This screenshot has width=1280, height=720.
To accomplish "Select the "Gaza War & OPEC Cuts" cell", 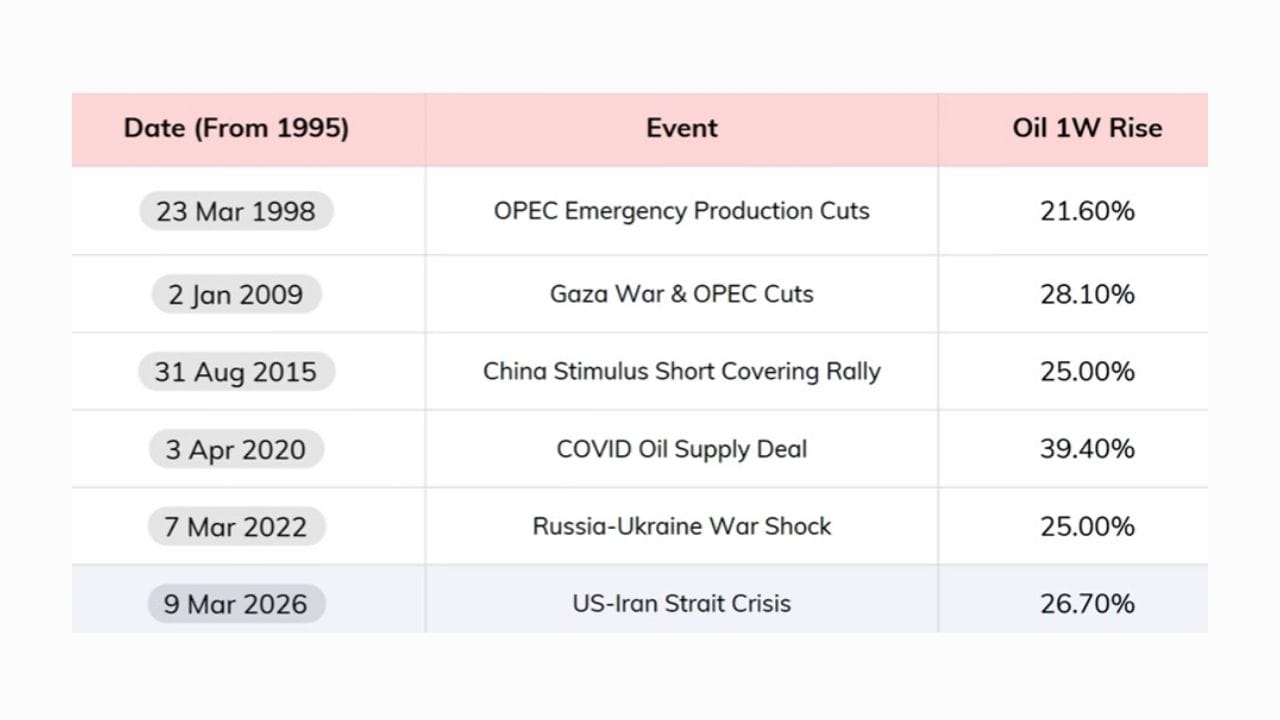I will pyautogui.click(x=682, y=294).
